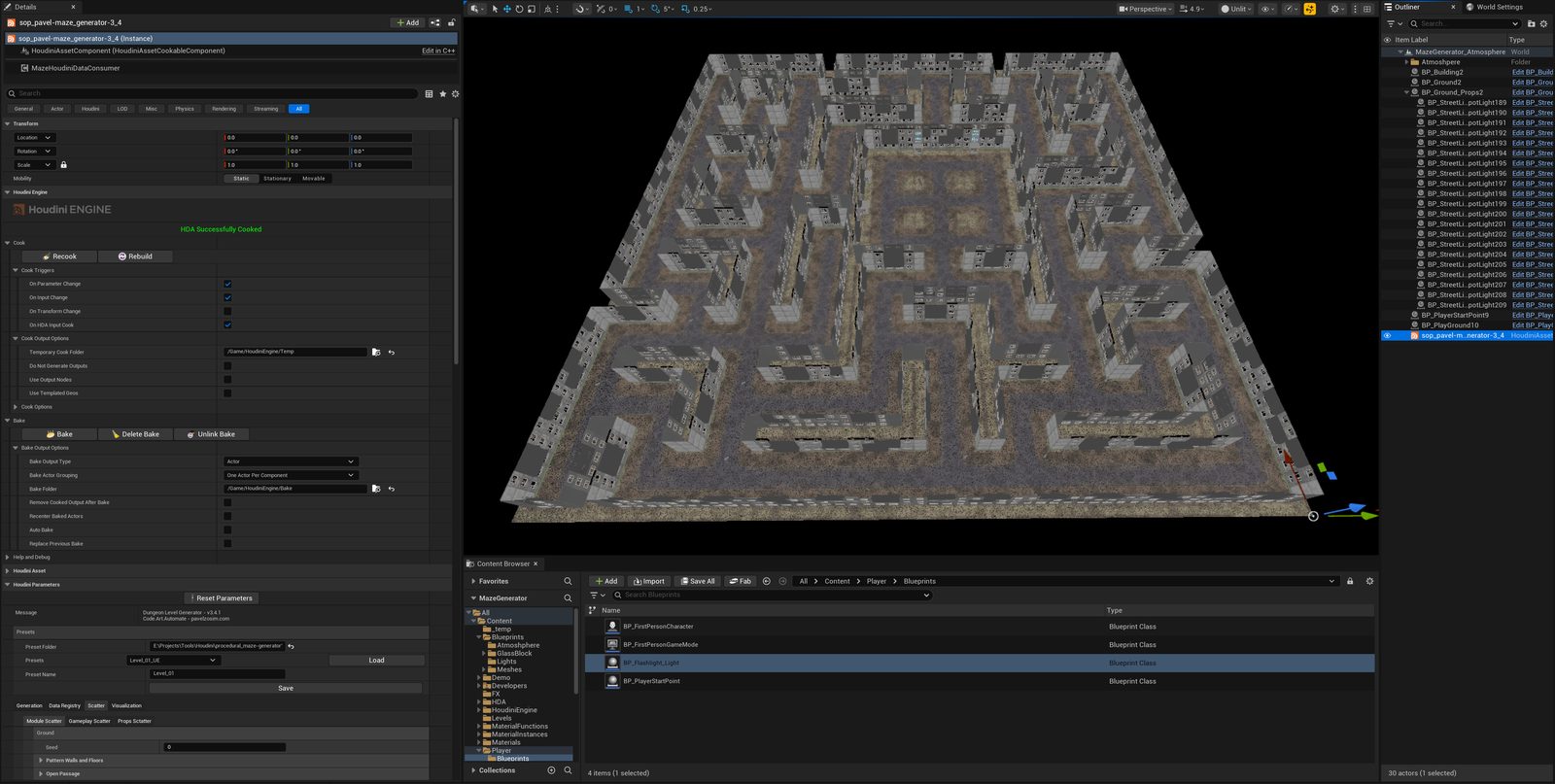Toggle On Parameter Change cook trigger
The height and width of the screenshot is (784, 1555).
(227, 284)
